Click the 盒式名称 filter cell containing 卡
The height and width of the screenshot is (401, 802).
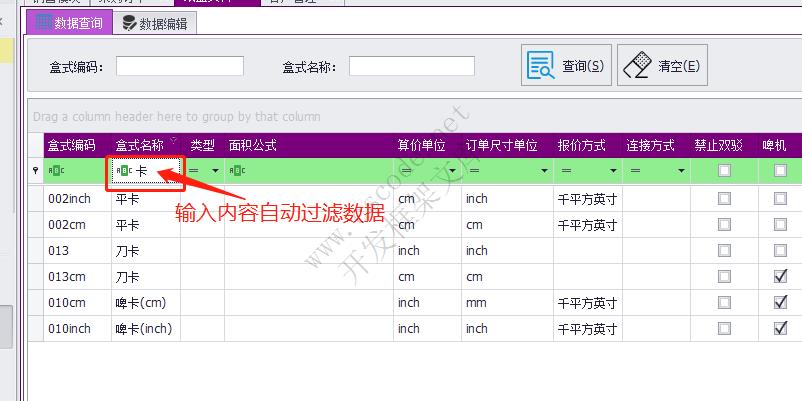146,171
